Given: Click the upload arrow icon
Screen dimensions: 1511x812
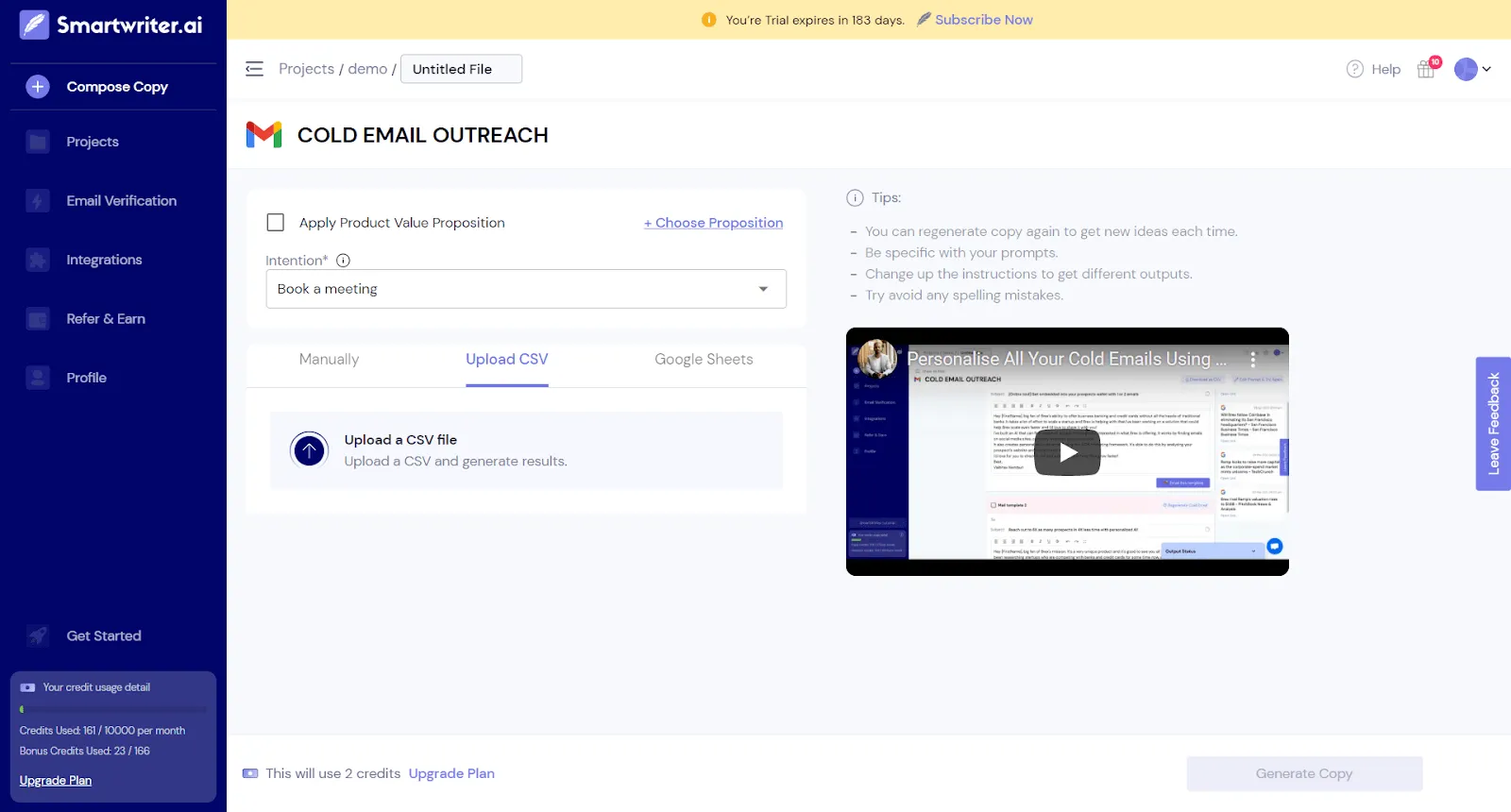Looking at the screenshot, I should pyautogui.click(x=309, y=450).
